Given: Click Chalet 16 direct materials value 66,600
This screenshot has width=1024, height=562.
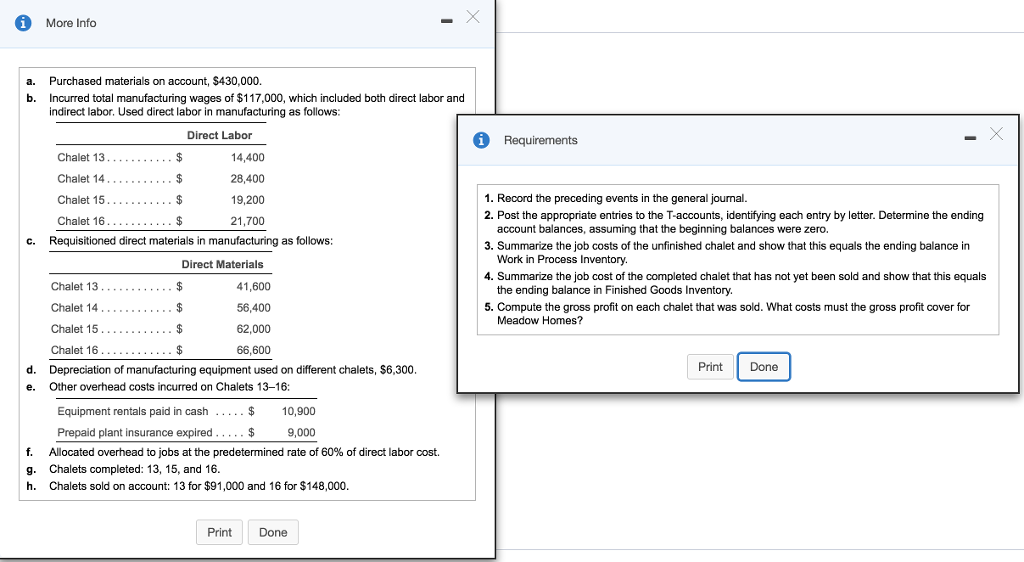Looking at the screenshot, I should pos(253,351).
